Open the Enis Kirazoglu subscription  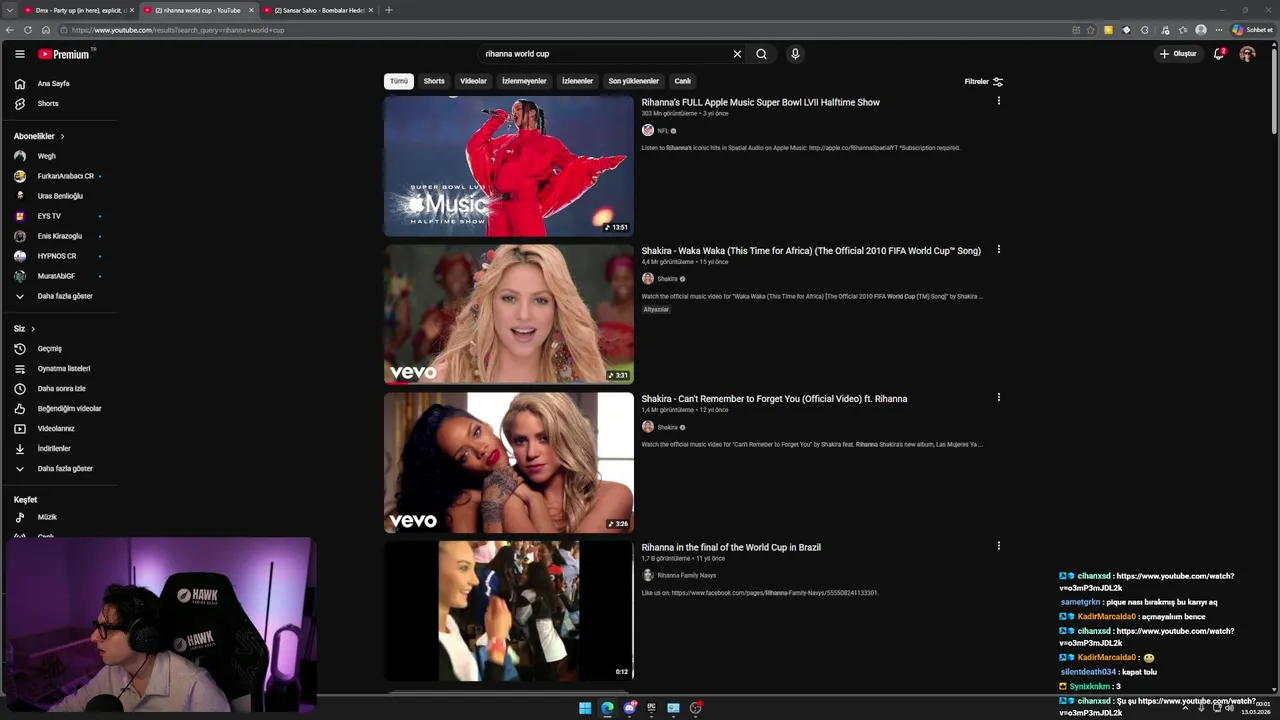point(60,236)
